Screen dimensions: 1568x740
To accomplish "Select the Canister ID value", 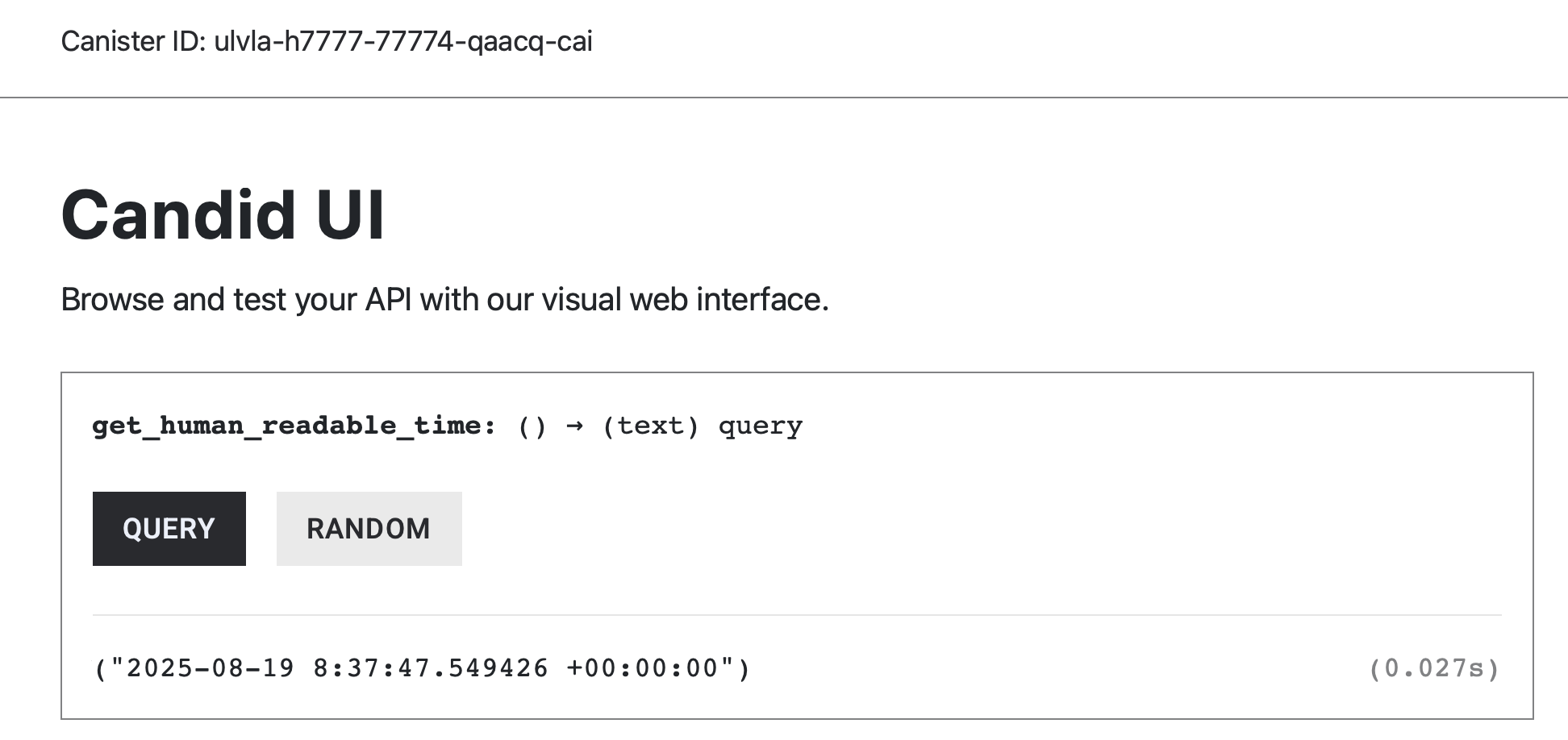I will pyautogui.click(x=402, y=42).
